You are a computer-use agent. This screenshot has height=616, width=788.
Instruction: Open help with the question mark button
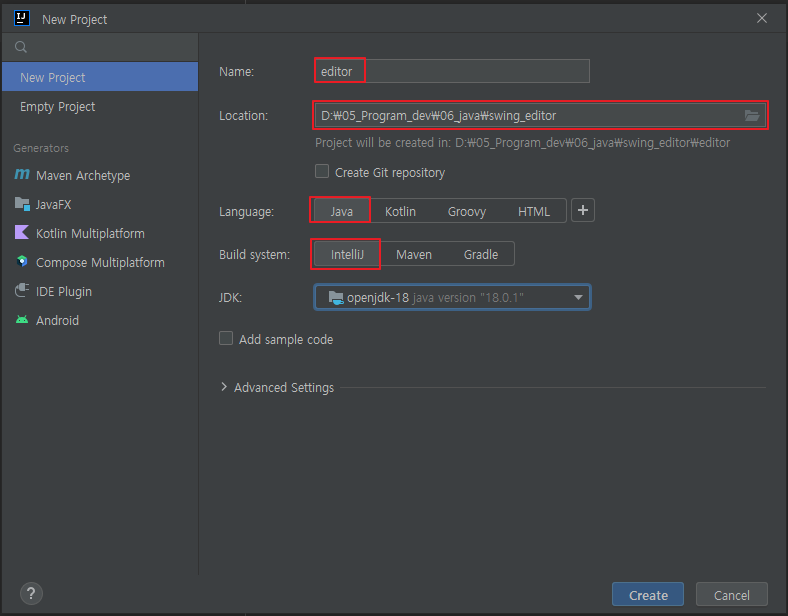(31, 593)
